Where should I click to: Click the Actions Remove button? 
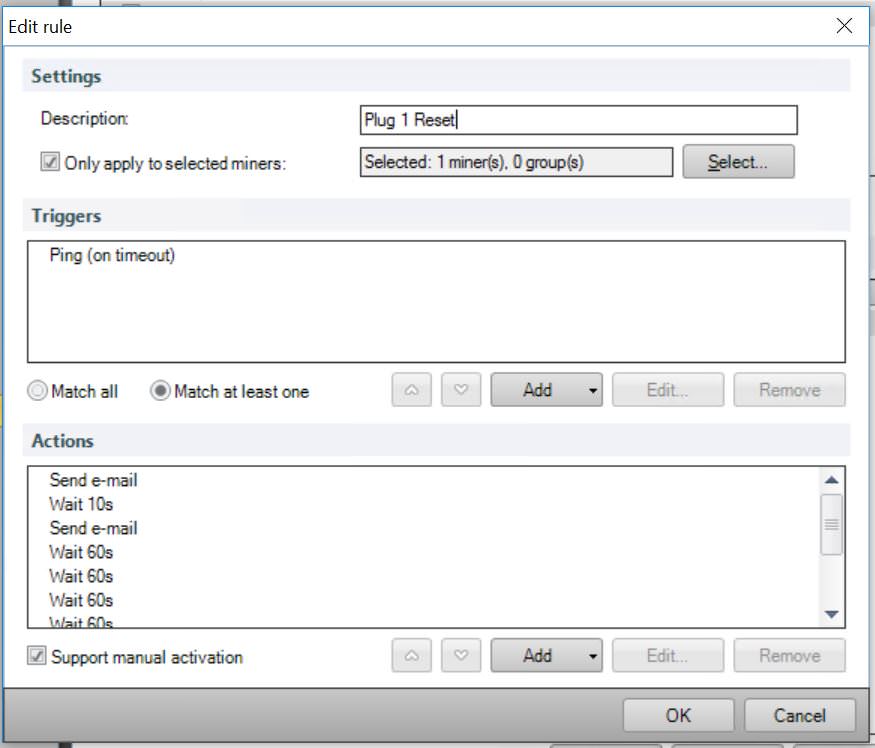[x=790, y=655]
